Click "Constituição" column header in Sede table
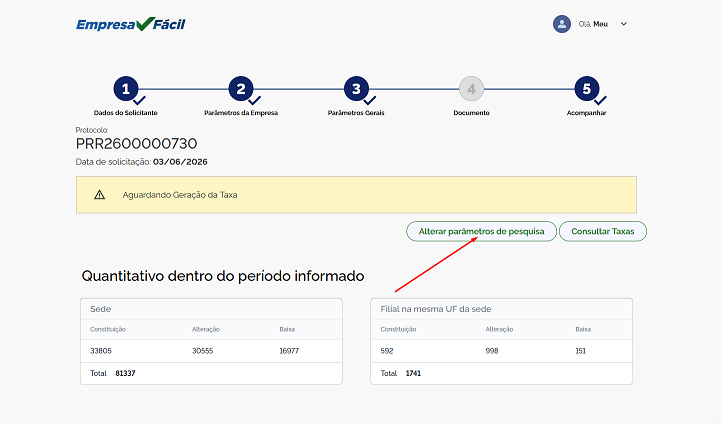721x424 pixels. coord(108,329)
